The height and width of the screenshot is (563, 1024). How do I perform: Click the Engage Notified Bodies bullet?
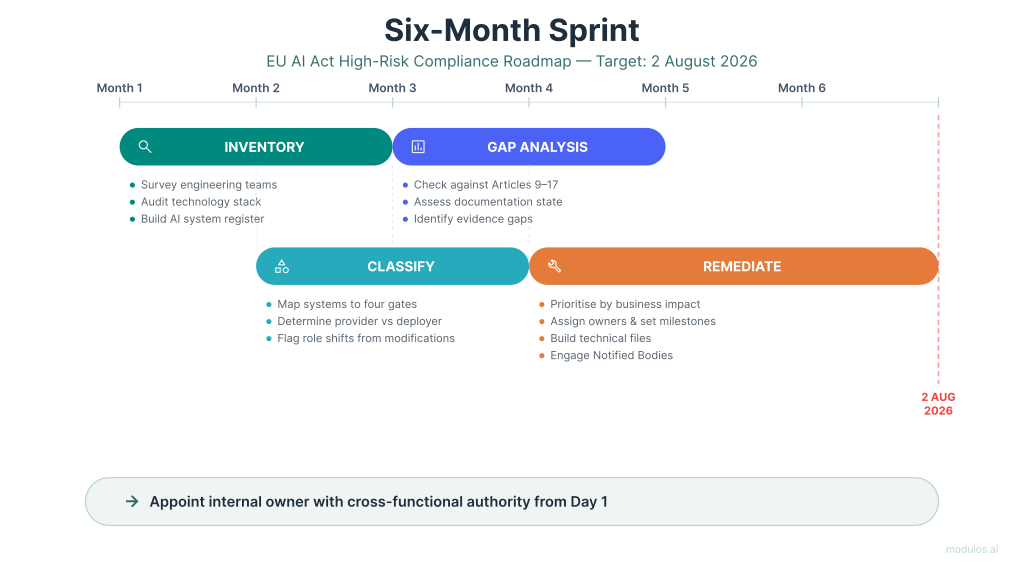[x=611, y=356]
